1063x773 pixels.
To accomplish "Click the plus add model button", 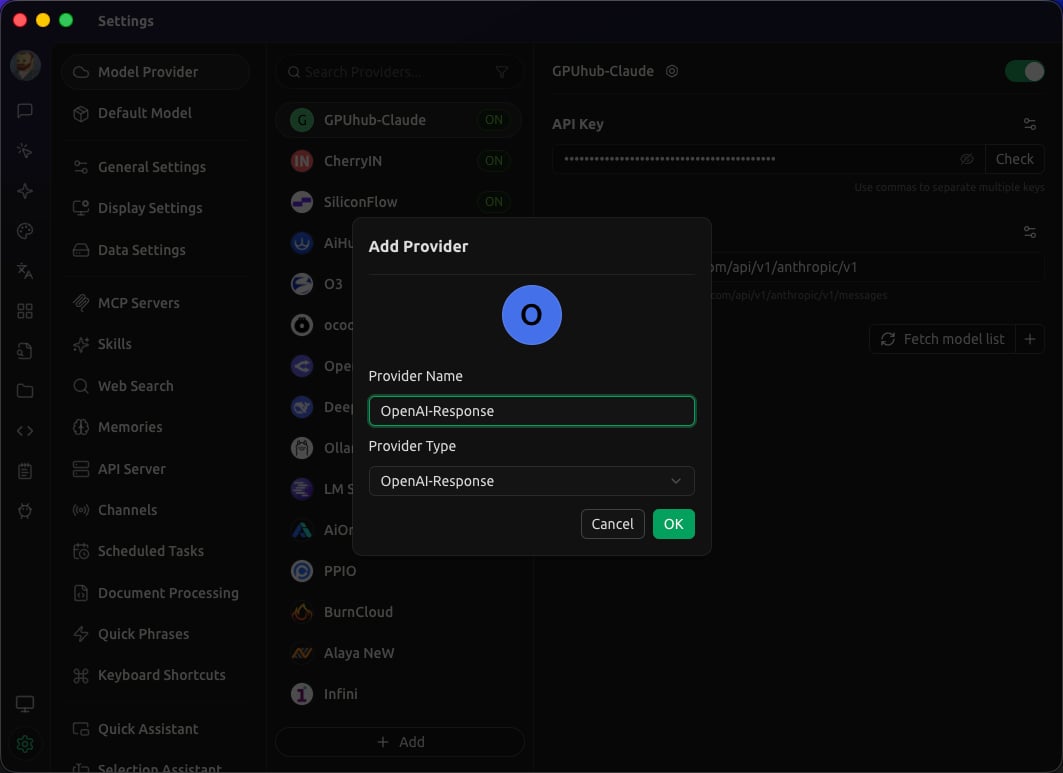I will click(x=1030, y=339).
